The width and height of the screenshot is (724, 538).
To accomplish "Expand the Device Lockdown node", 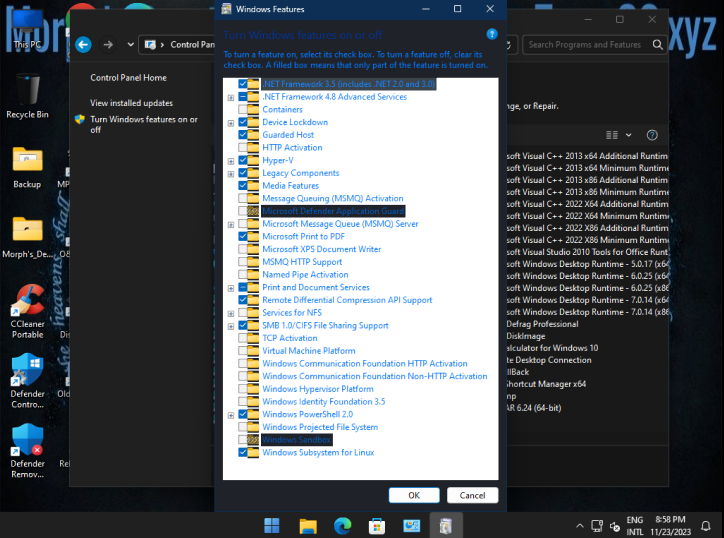I will (231, 123).
